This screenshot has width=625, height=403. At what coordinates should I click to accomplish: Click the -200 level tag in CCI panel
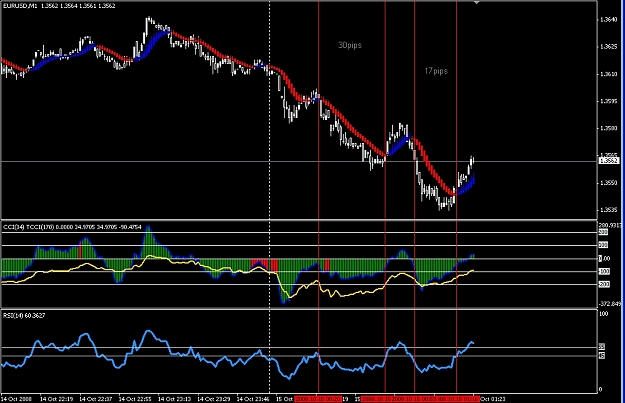[603, 284]
